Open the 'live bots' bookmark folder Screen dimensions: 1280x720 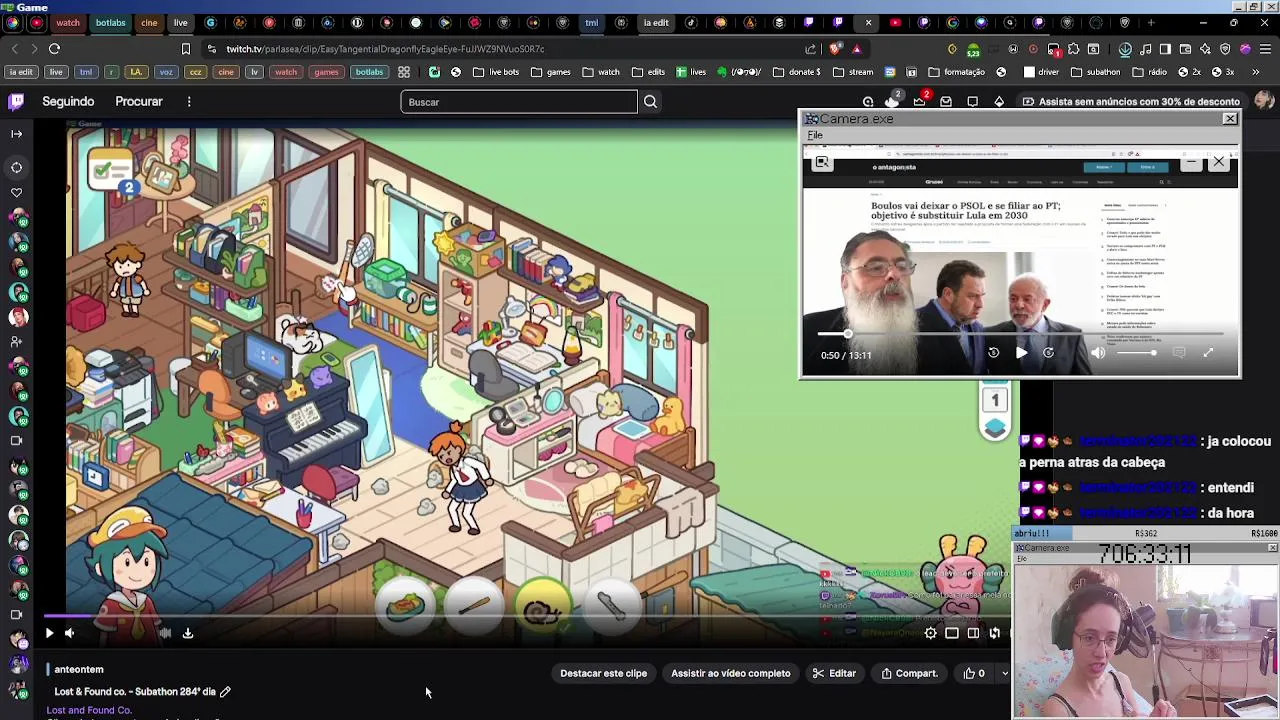pos(496,72)
